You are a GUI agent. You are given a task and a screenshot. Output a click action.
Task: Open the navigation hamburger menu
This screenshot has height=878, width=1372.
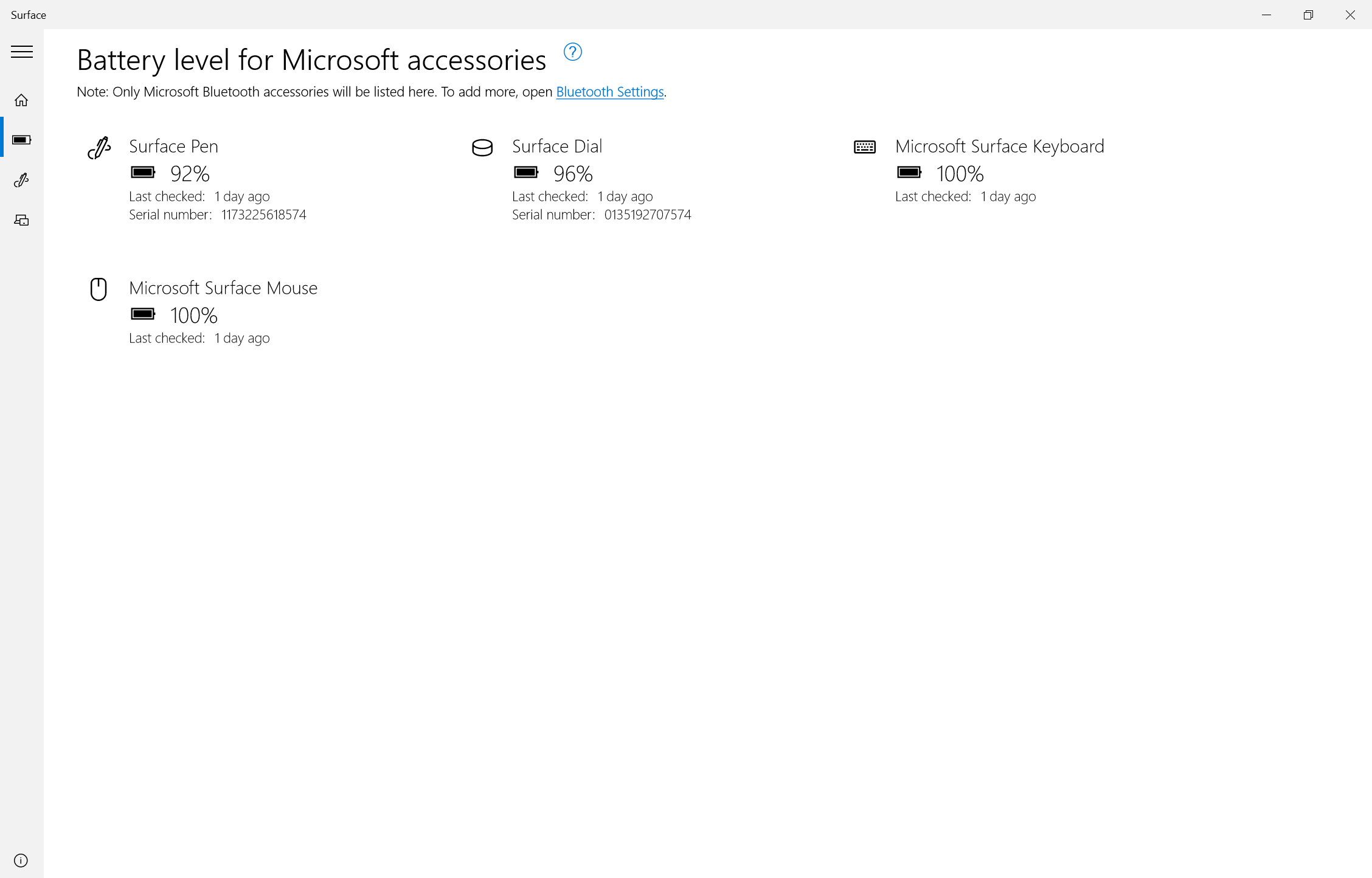point(22,52)
